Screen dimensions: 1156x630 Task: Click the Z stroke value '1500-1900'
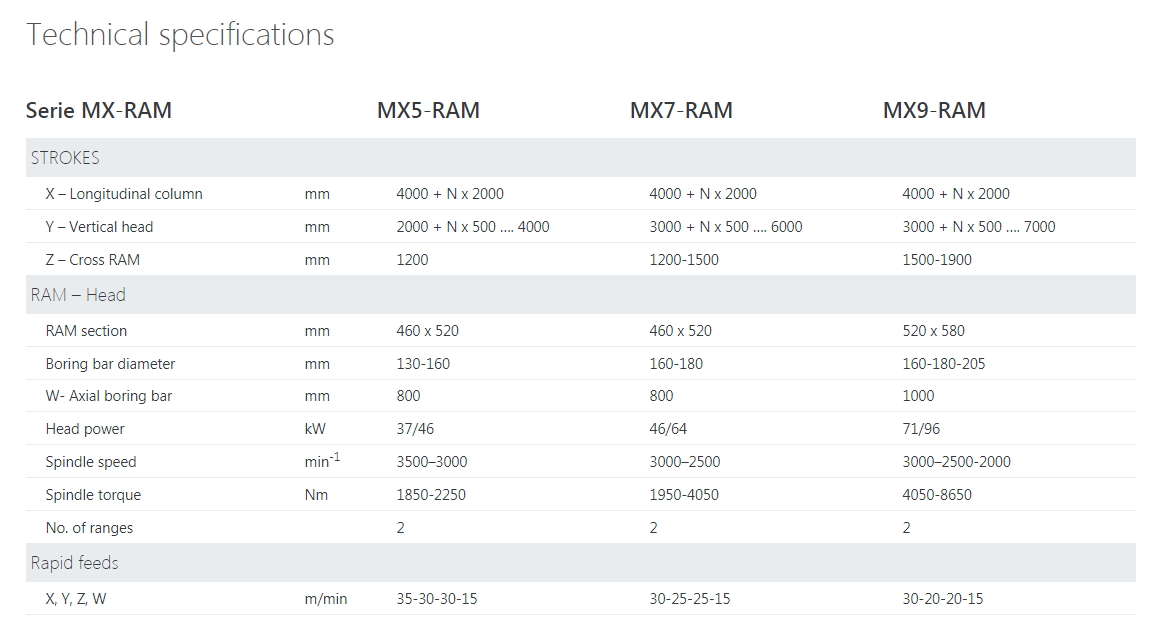pos(937,260)
